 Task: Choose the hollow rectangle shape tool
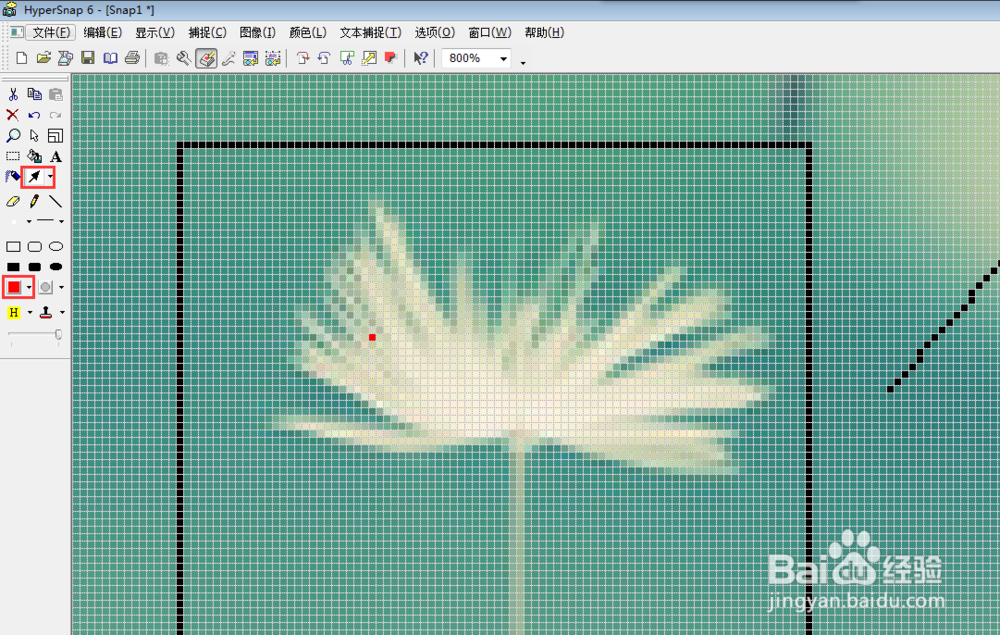(x=13, y=247)
